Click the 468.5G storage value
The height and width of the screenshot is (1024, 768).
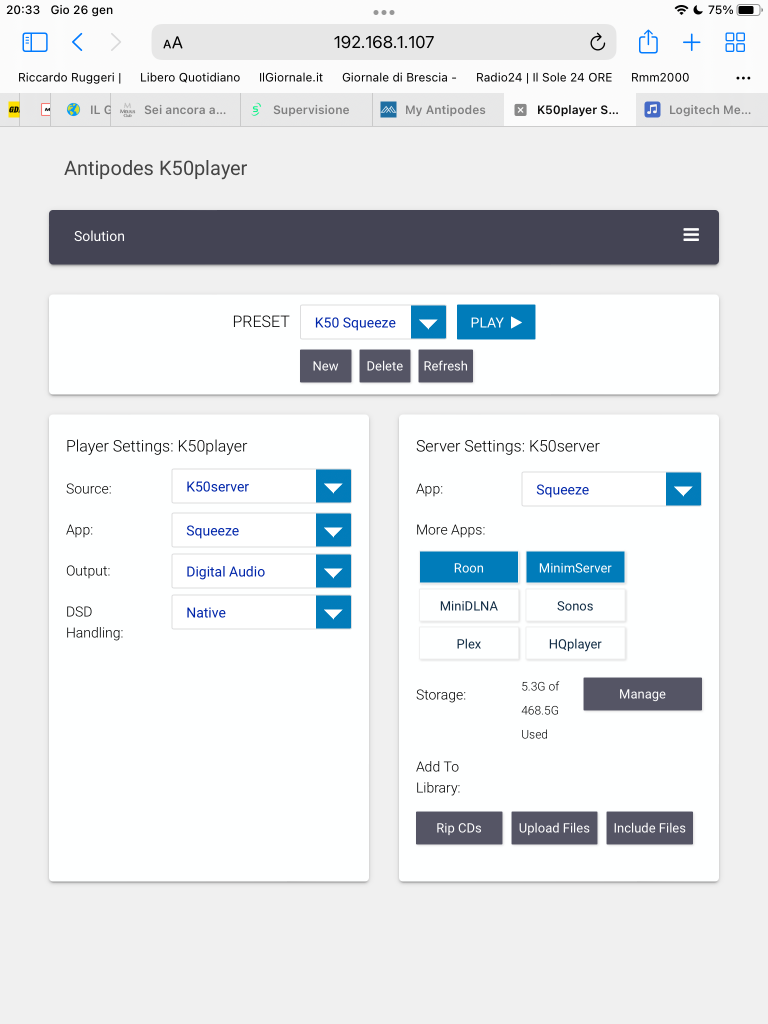(540, 710)
